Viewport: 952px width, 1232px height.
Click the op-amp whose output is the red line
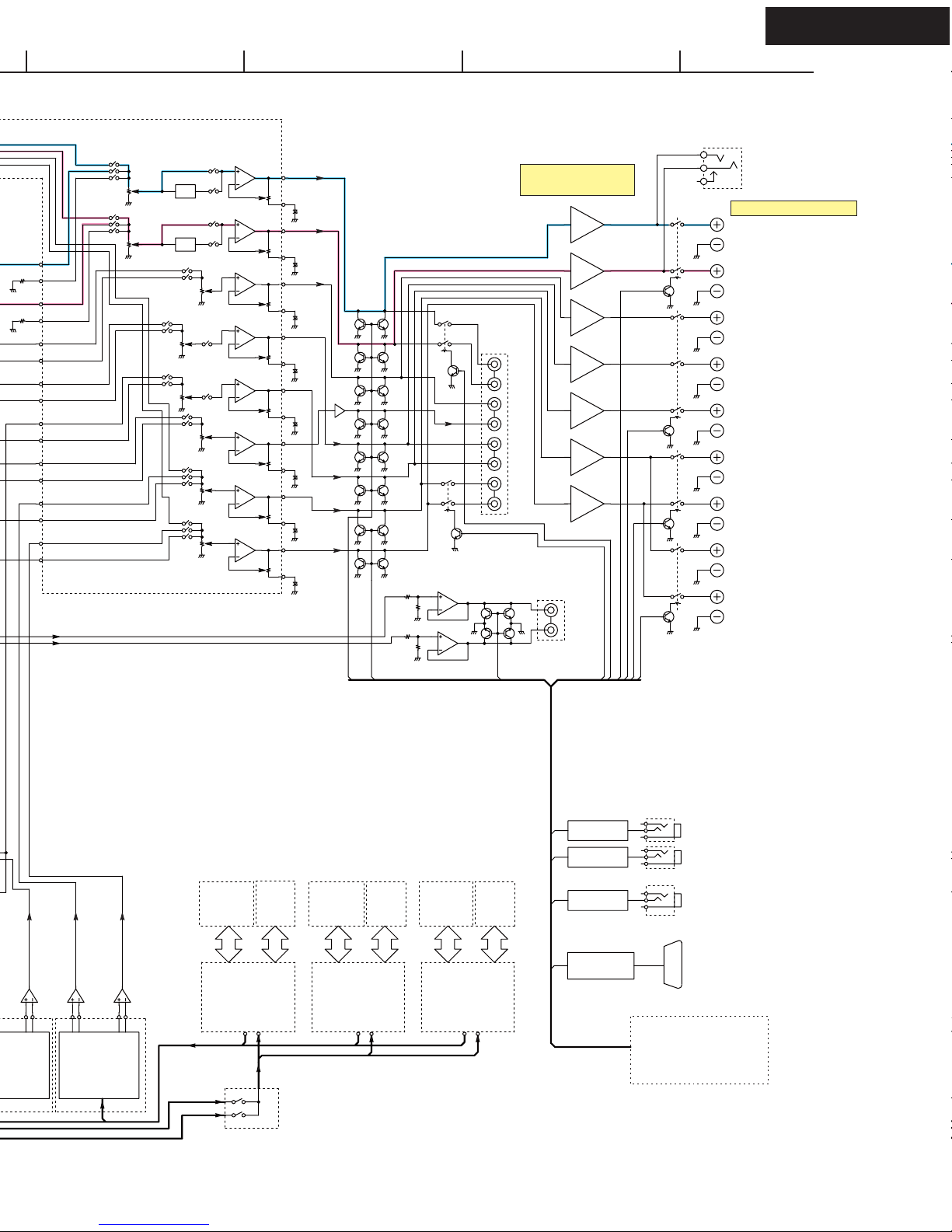[x=245, y=231]
